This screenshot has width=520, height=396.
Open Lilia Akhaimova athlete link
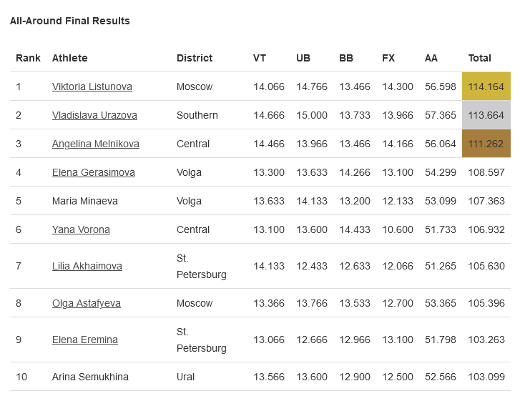[87, 266]
